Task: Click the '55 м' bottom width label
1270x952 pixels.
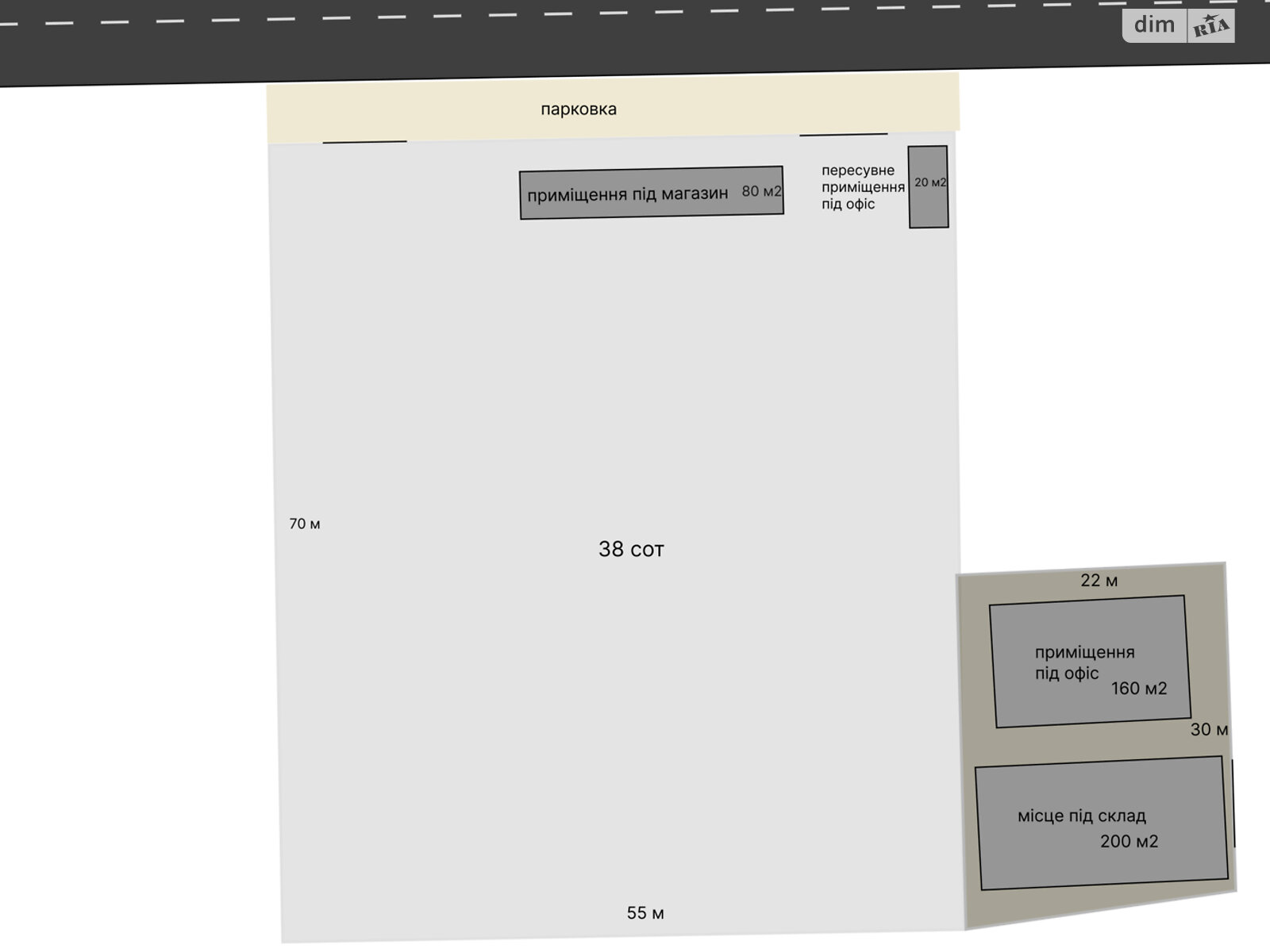Action: pyautogui.click(x=645, y=913)
